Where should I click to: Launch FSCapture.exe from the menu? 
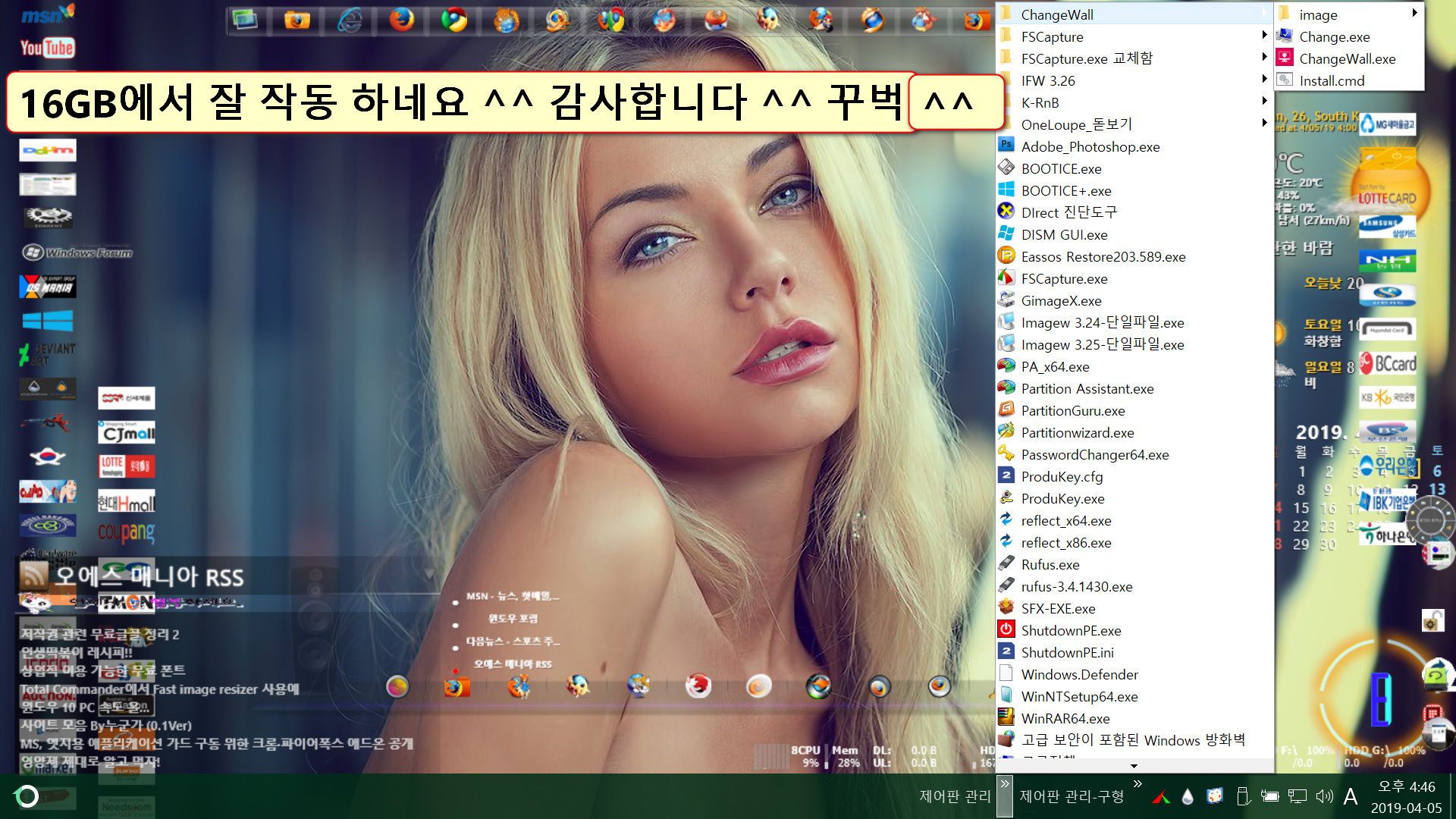[1134, 278]
